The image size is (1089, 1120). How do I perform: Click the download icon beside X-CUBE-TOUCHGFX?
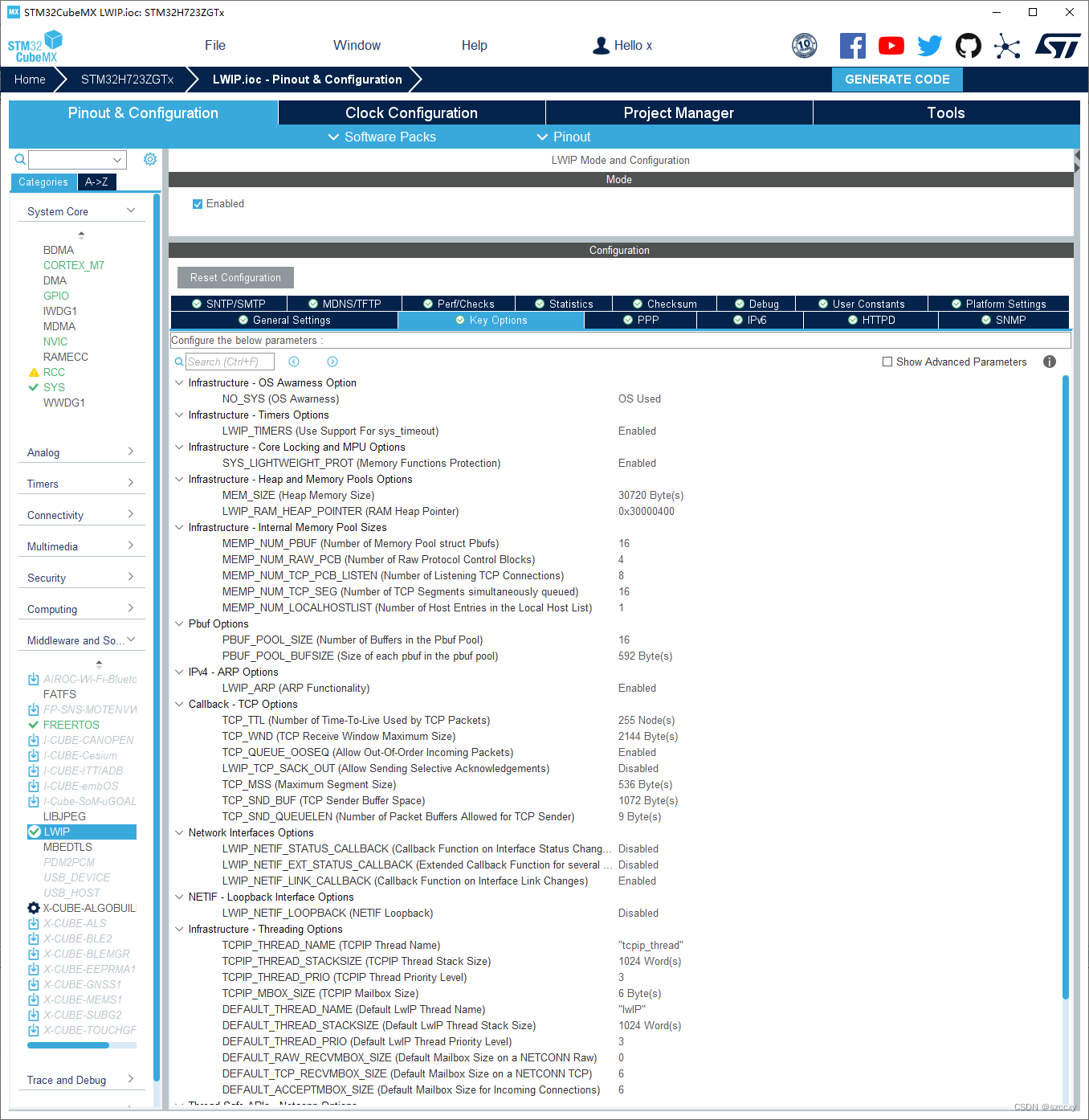[34, 1030]
